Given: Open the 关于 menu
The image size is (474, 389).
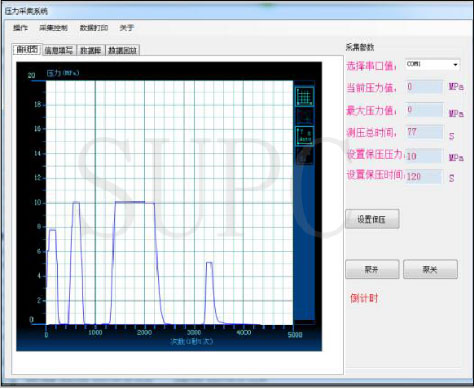Looking at the screenshot, I should [127, 28].
